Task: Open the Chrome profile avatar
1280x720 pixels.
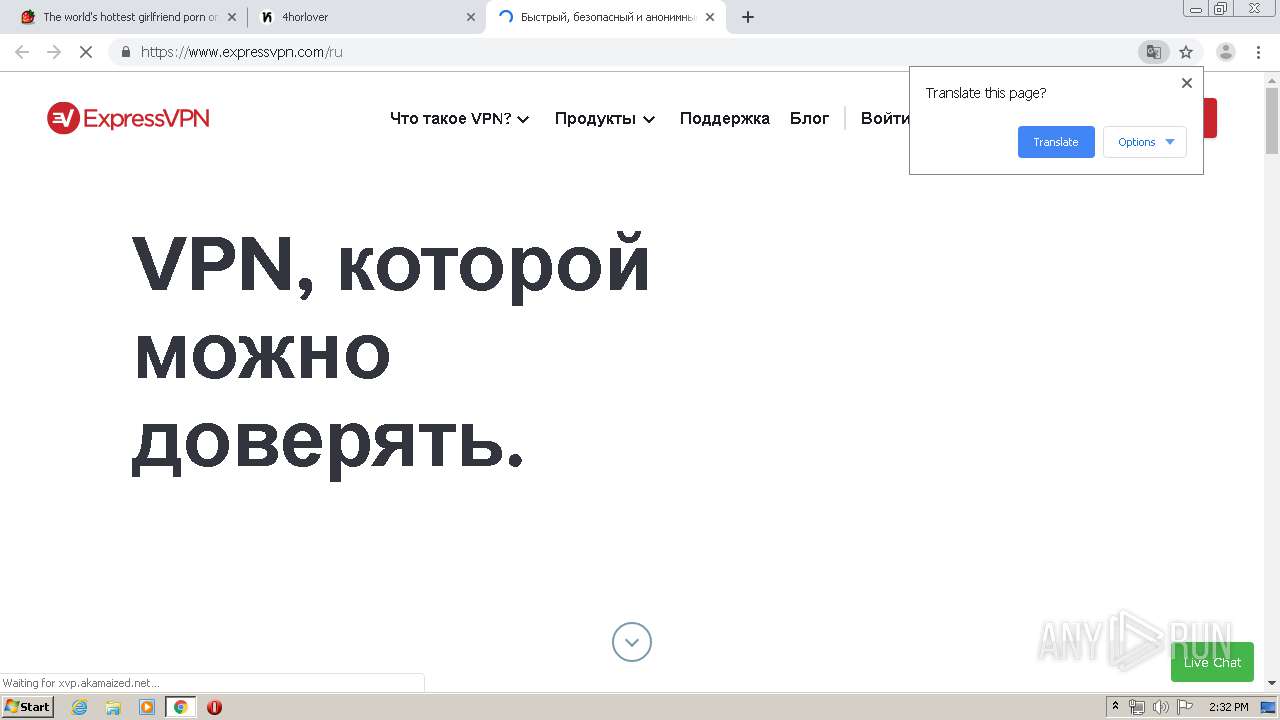Action: coord(1225,52)
